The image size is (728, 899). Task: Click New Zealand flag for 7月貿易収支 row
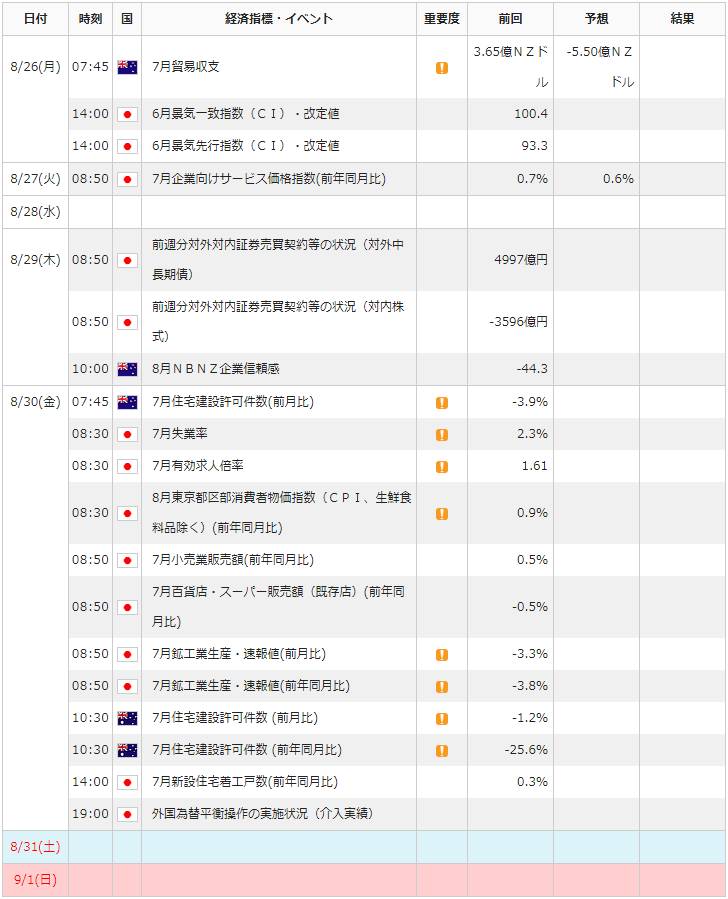(x=127, y=67)
